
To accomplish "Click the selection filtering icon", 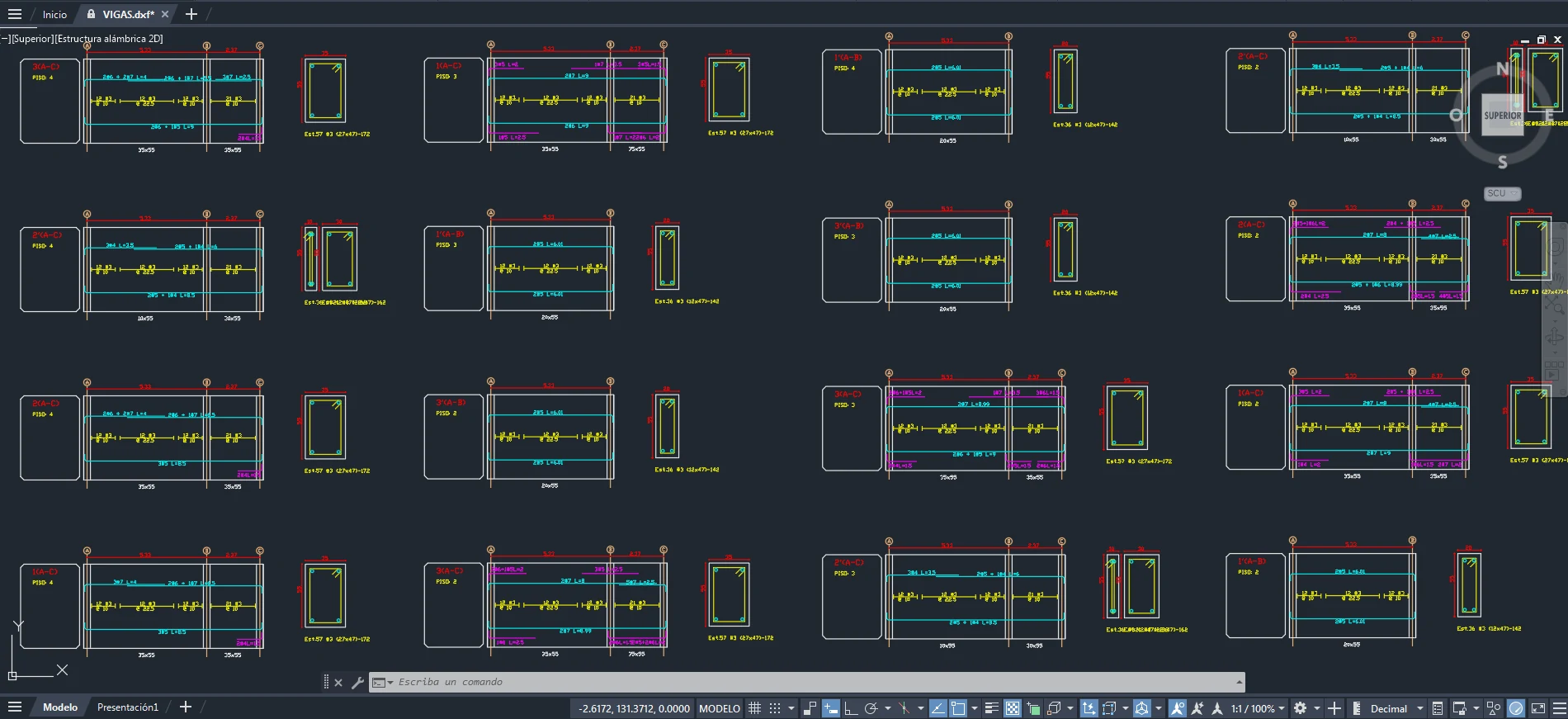I will click(x=1109, y=708).
